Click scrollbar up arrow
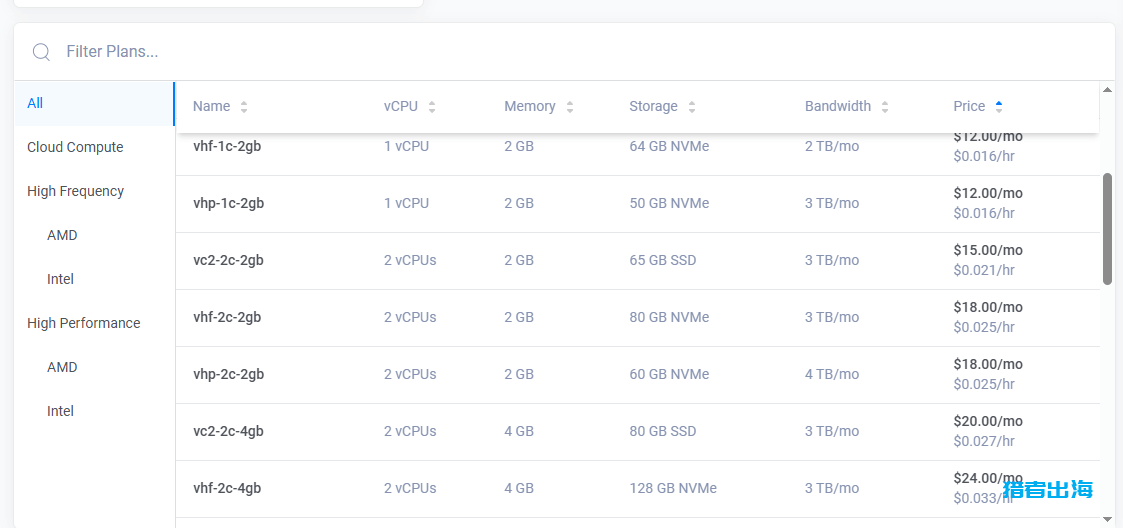1123x528 pixels. (1108, 88)
